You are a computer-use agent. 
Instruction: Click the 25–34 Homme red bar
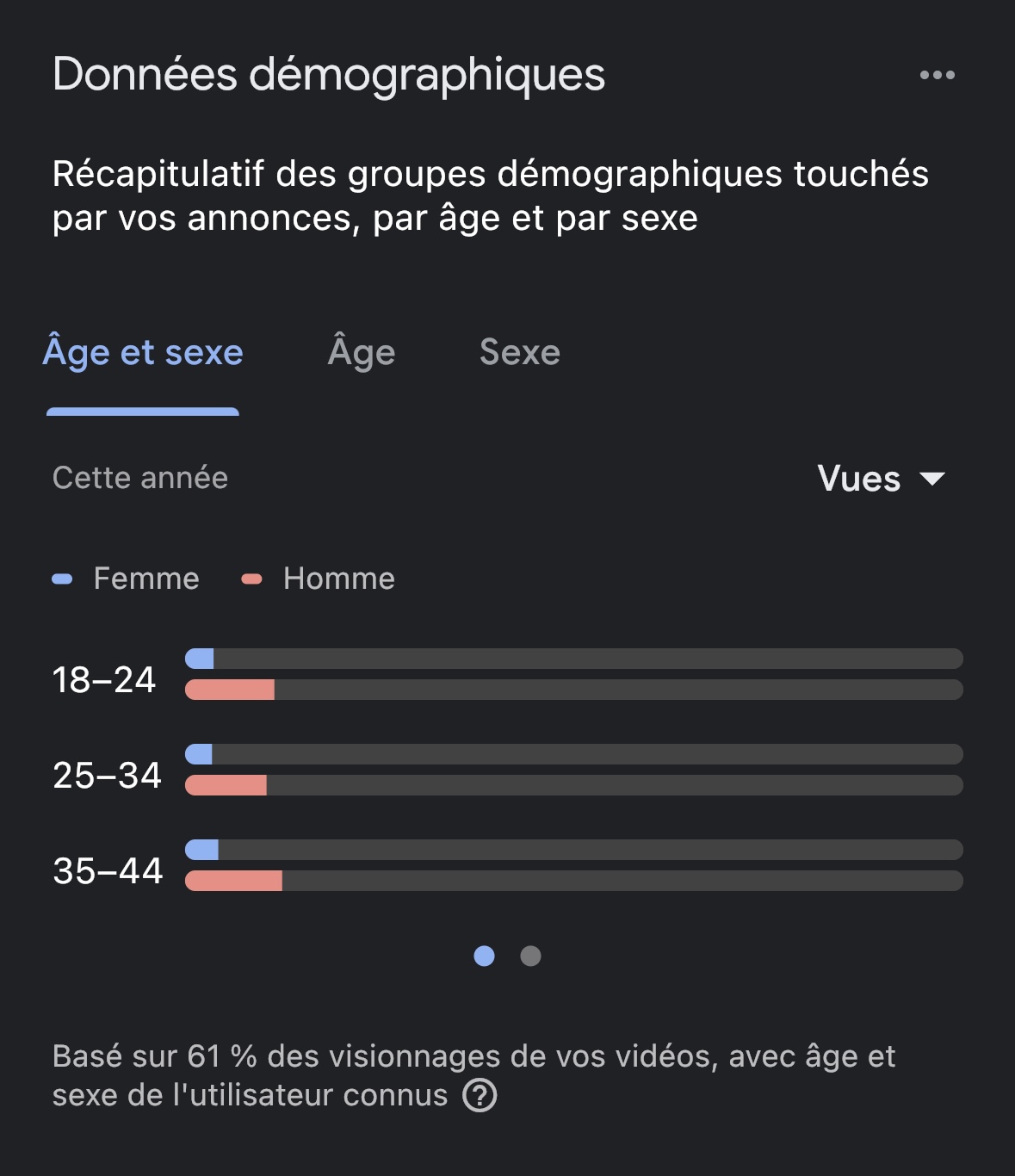pyautogui.click(x=226, y=785)
